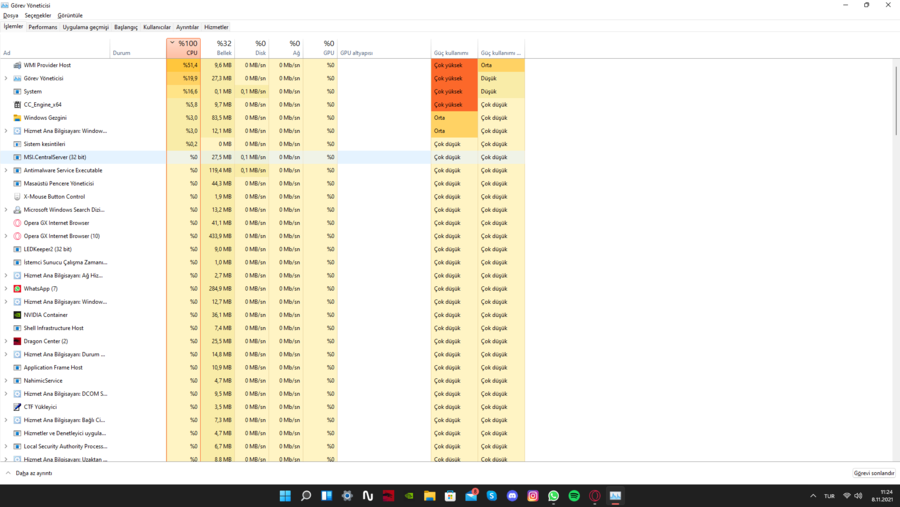Expand the Dragon Center (2) group
The width and height of the screenshot is (900, 507).
pyautogui.click(x=6, y=341)
